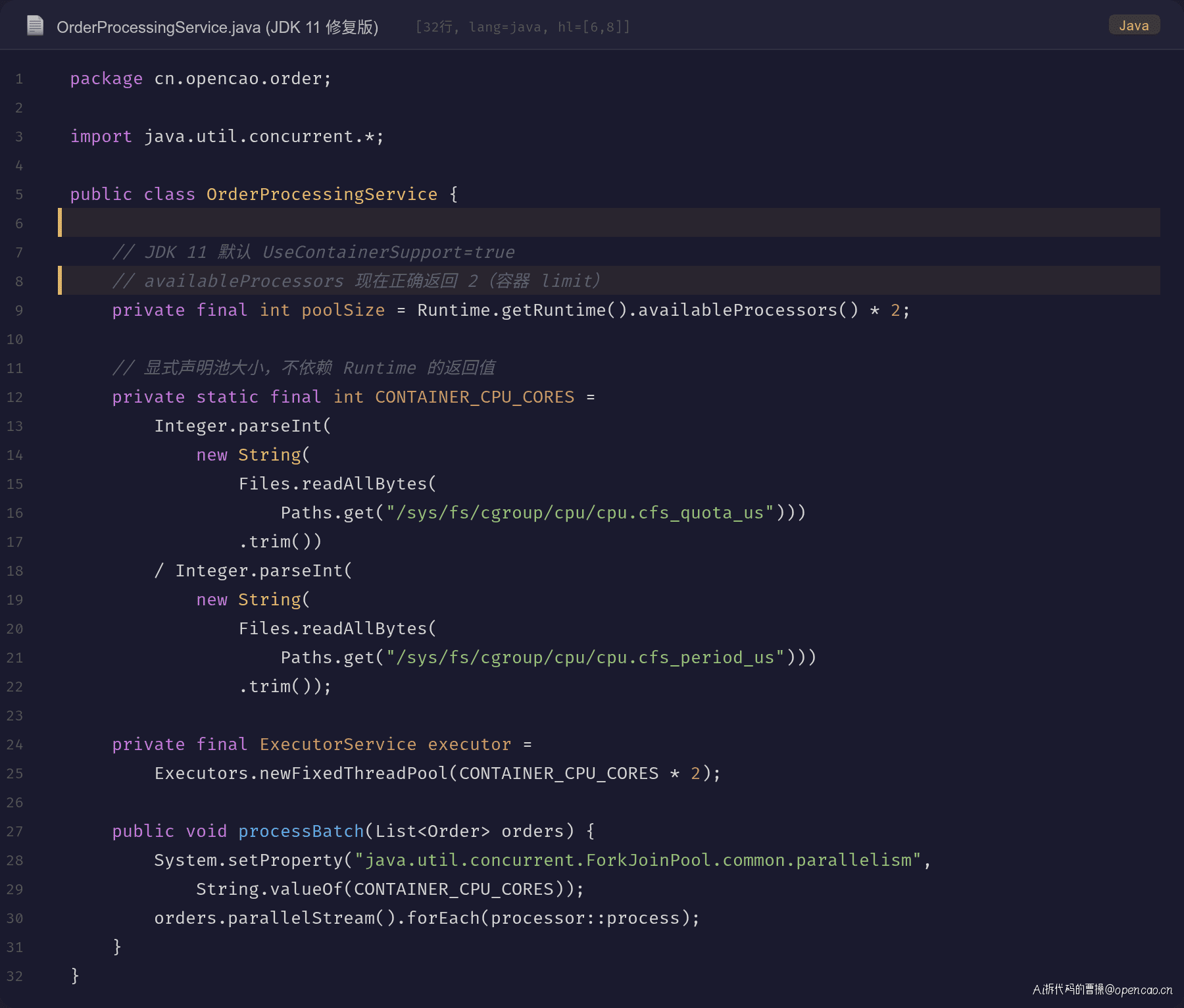Image resolution: width=1184 pixels, height=1008 pixels.
Task: Click the cpu.cfs_period_us path string
Action: point(585,658)
